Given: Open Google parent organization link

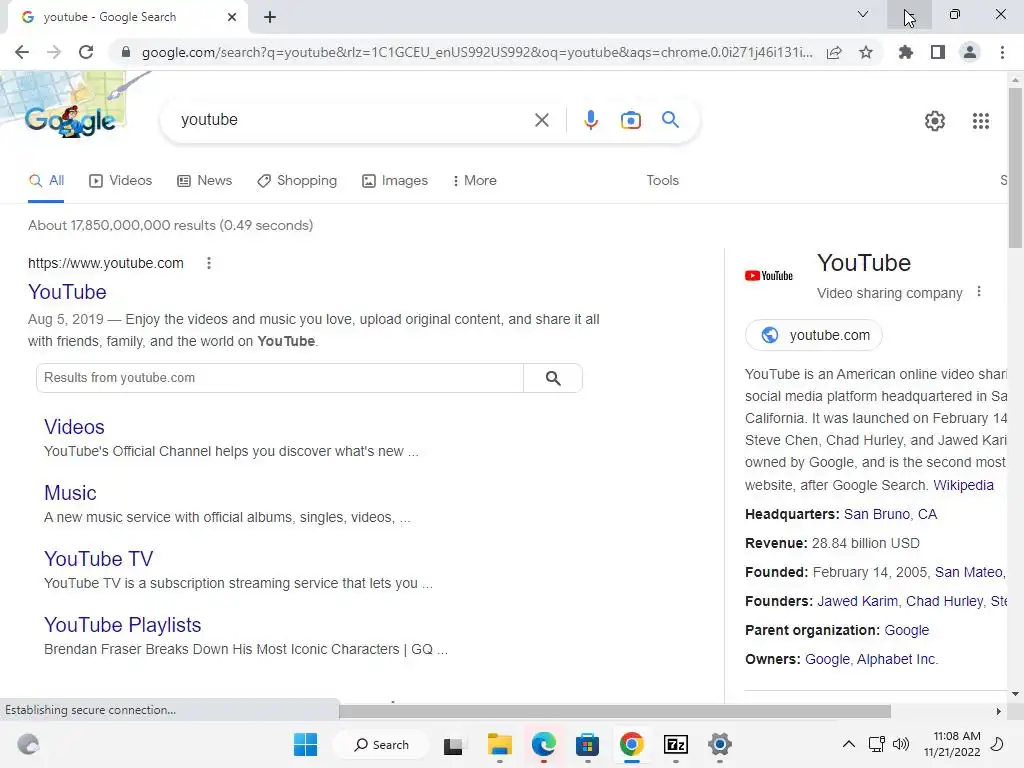Looking at the screenshot, I should 906,631.
